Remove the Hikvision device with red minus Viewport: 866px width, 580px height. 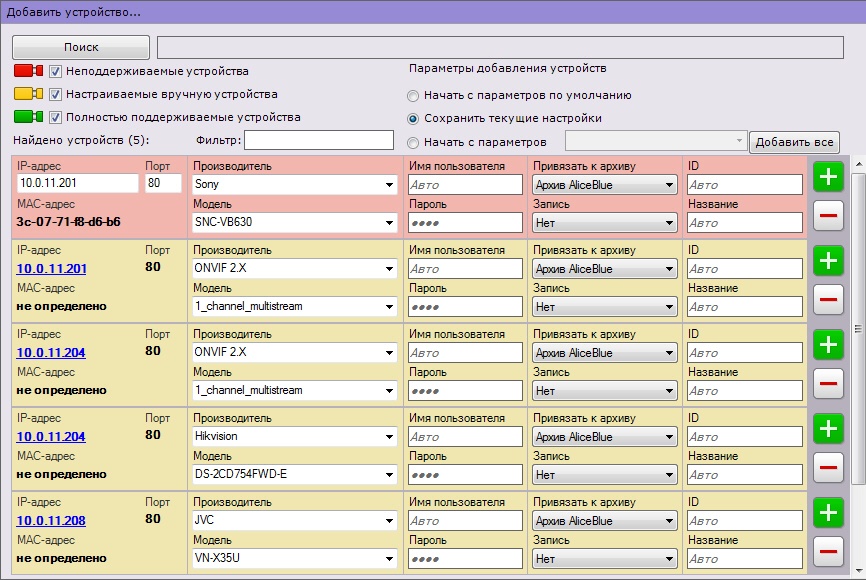point(828,467)
